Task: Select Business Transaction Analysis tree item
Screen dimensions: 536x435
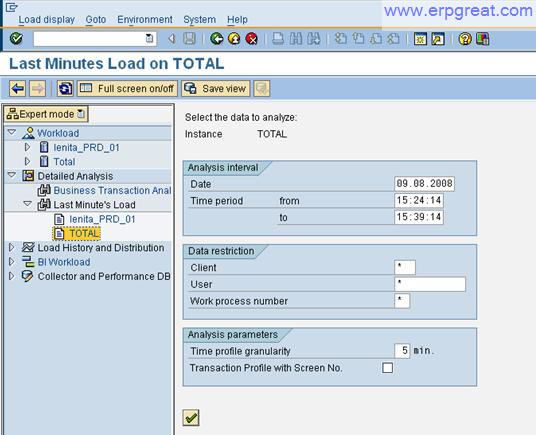Action: point(112,190)
